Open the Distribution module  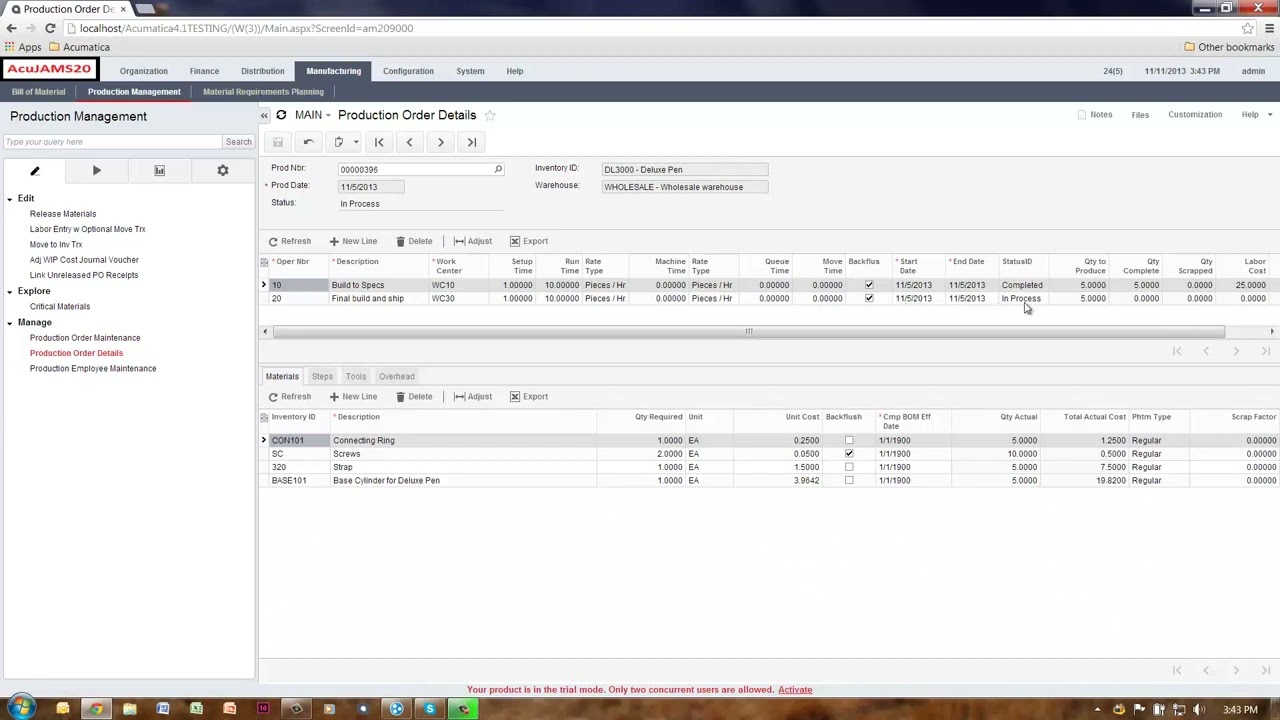click(x=262, y=71)
